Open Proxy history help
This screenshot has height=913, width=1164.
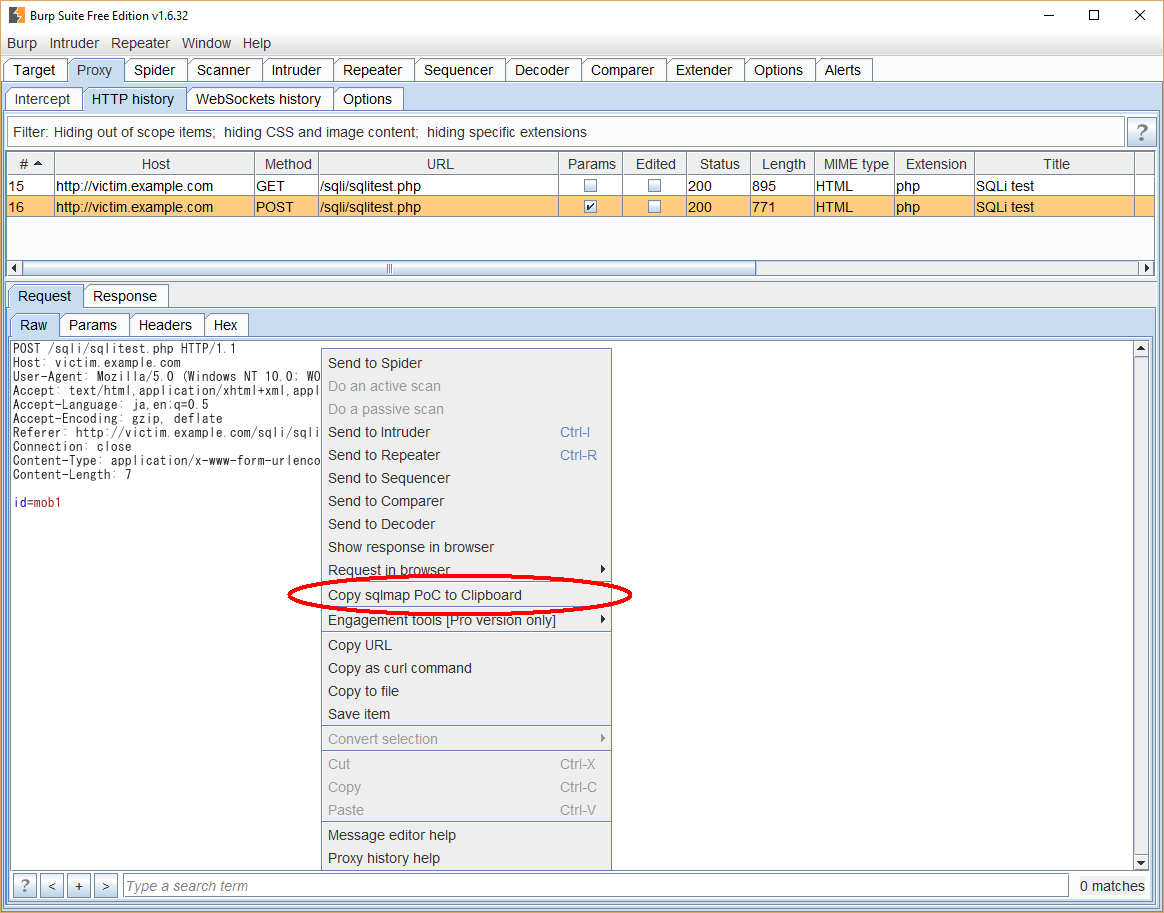466,858
